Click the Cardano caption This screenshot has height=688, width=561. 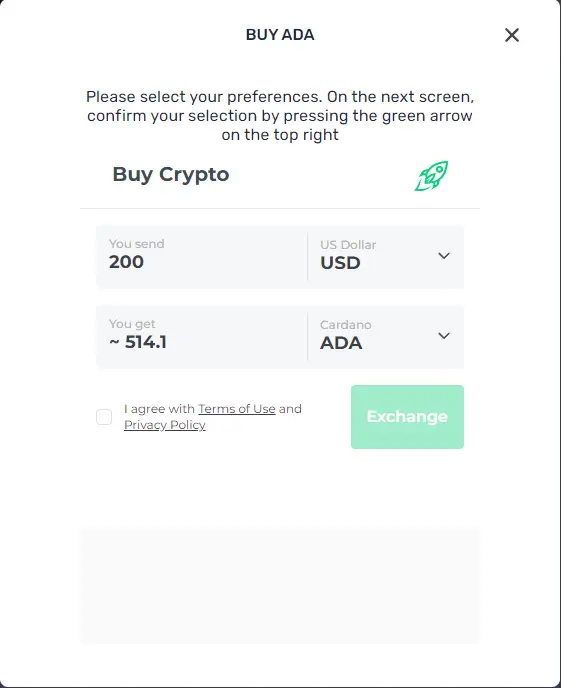(x=346, y=325)
